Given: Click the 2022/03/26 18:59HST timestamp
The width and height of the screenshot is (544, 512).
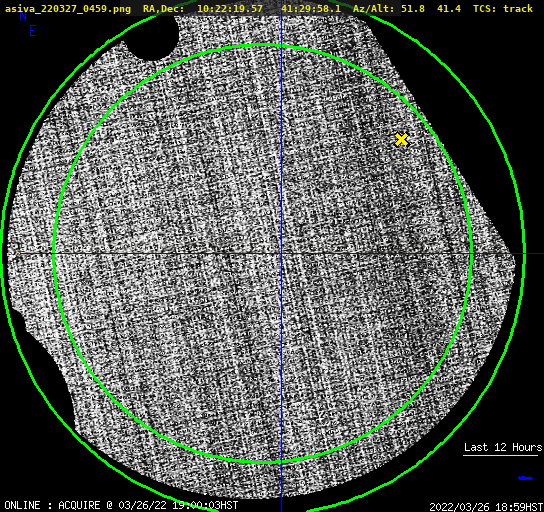Looking at the screenshot, I should point(486,507).
